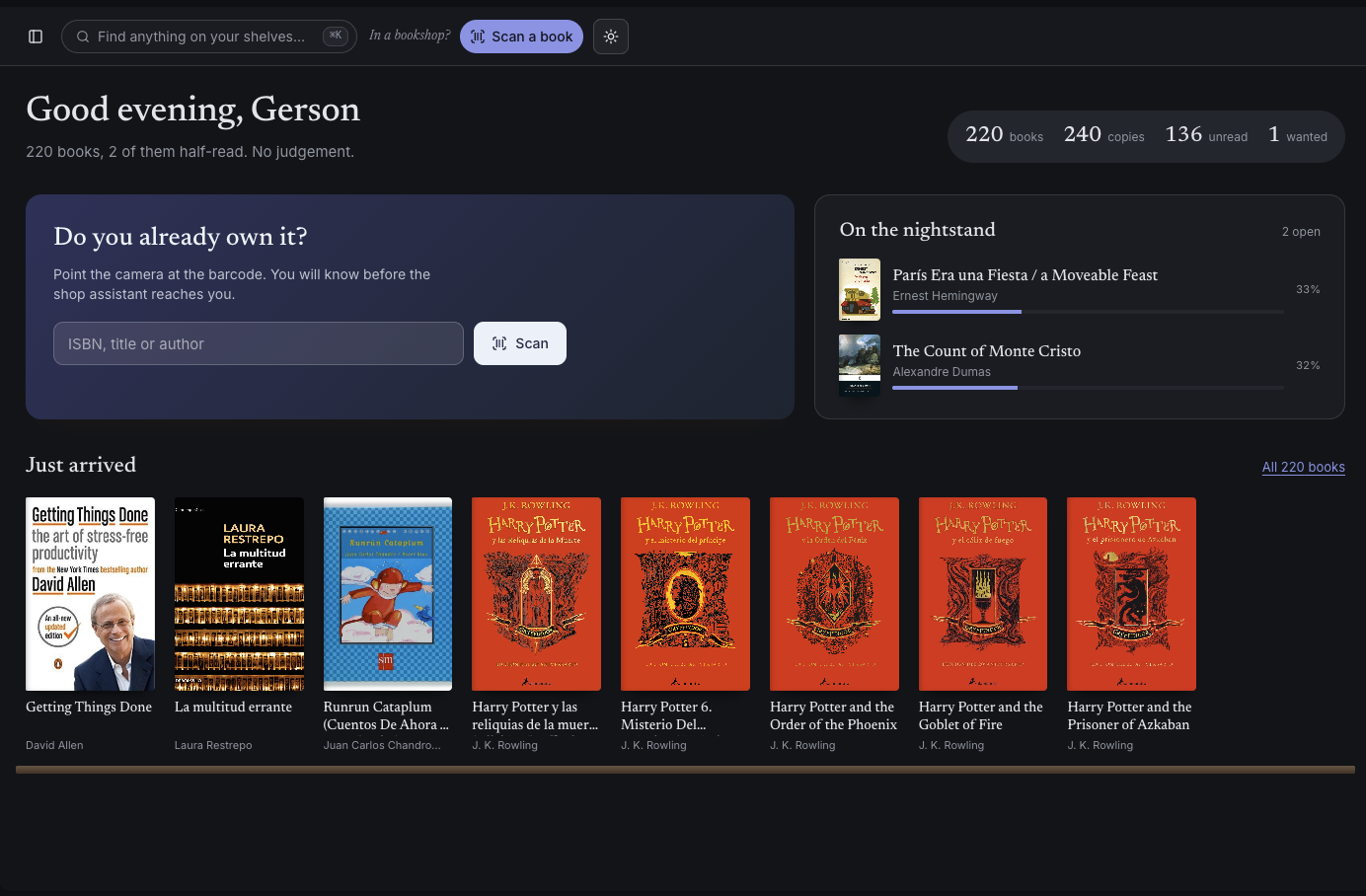The image size is (1366, 896).
Task: Open Runrun Cataplum book cover
Action: [x=388, y=594]
